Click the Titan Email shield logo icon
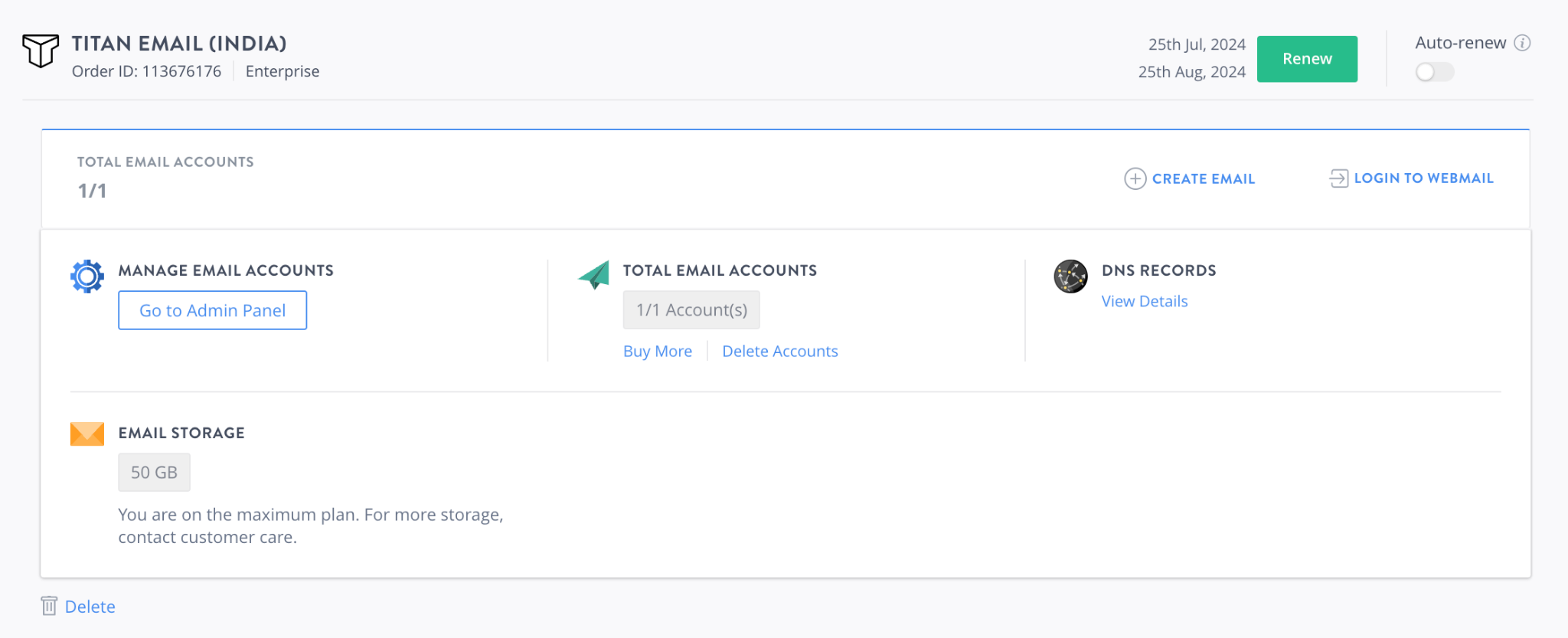This screenshot has width=1568, height=638. click(40, 51)
